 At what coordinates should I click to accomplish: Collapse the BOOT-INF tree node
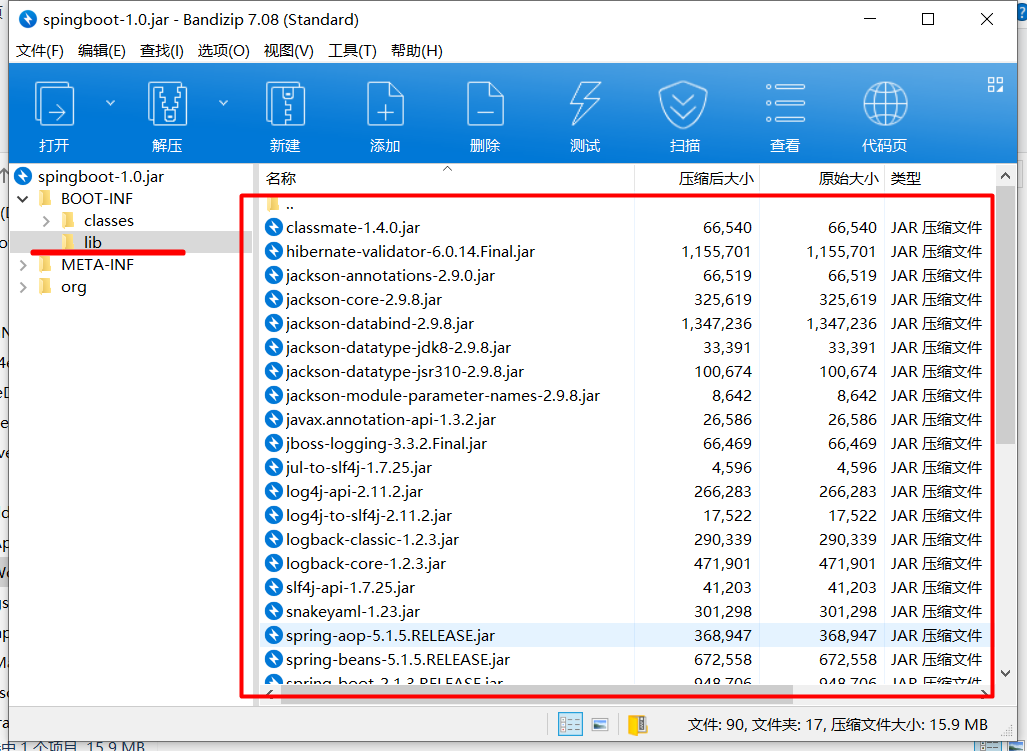coord(23,198)
